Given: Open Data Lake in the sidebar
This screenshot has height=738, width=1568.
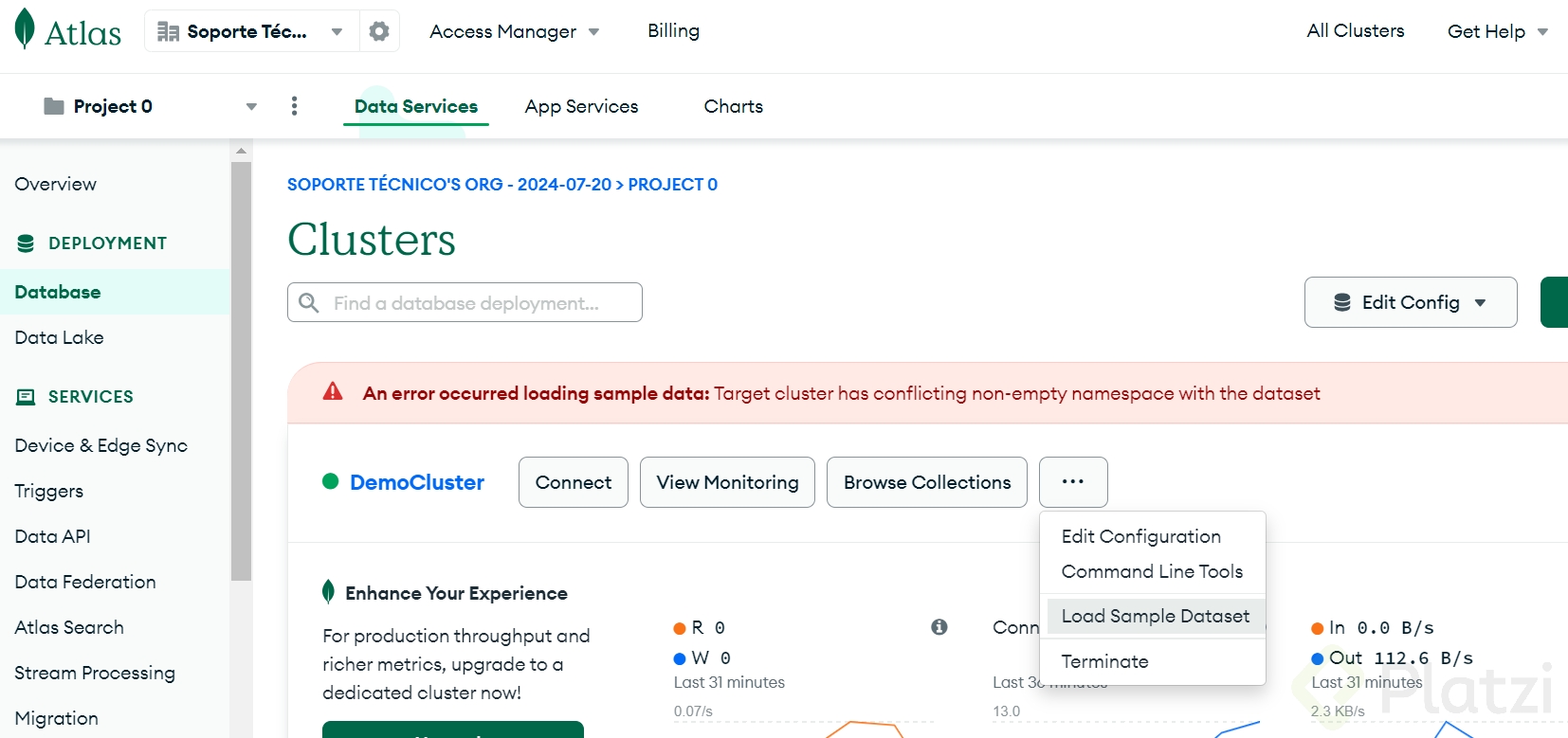Looking at the screenshot, I should 59,337.
